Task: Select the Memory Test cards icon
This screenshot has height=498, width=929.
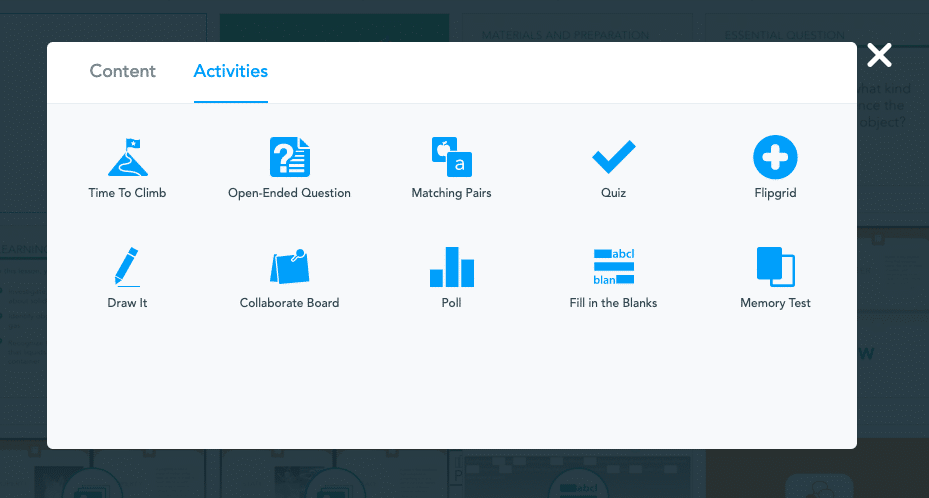Action: (x=775, y=267)
